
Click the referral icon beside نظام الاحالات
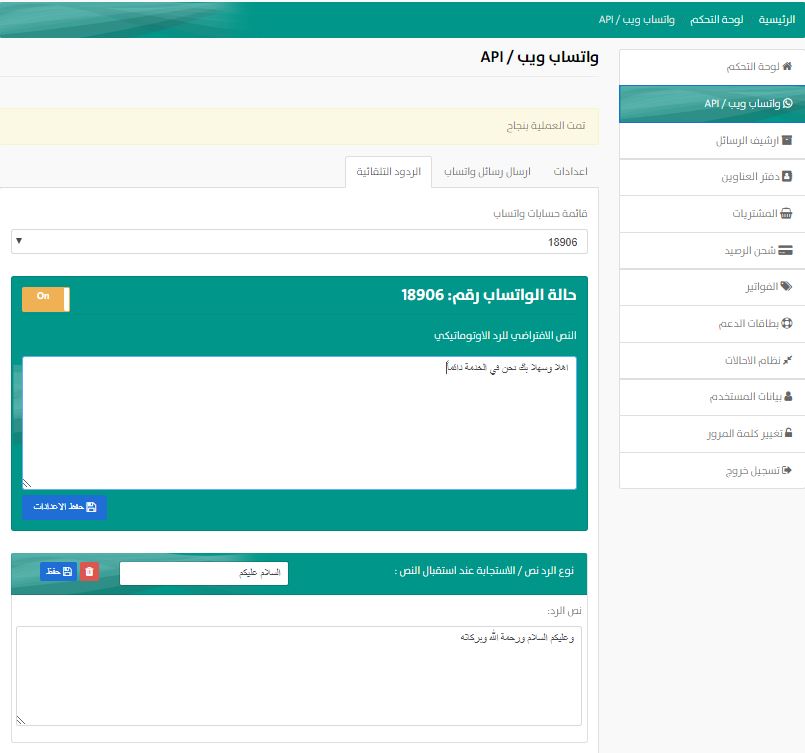(788, 360)
